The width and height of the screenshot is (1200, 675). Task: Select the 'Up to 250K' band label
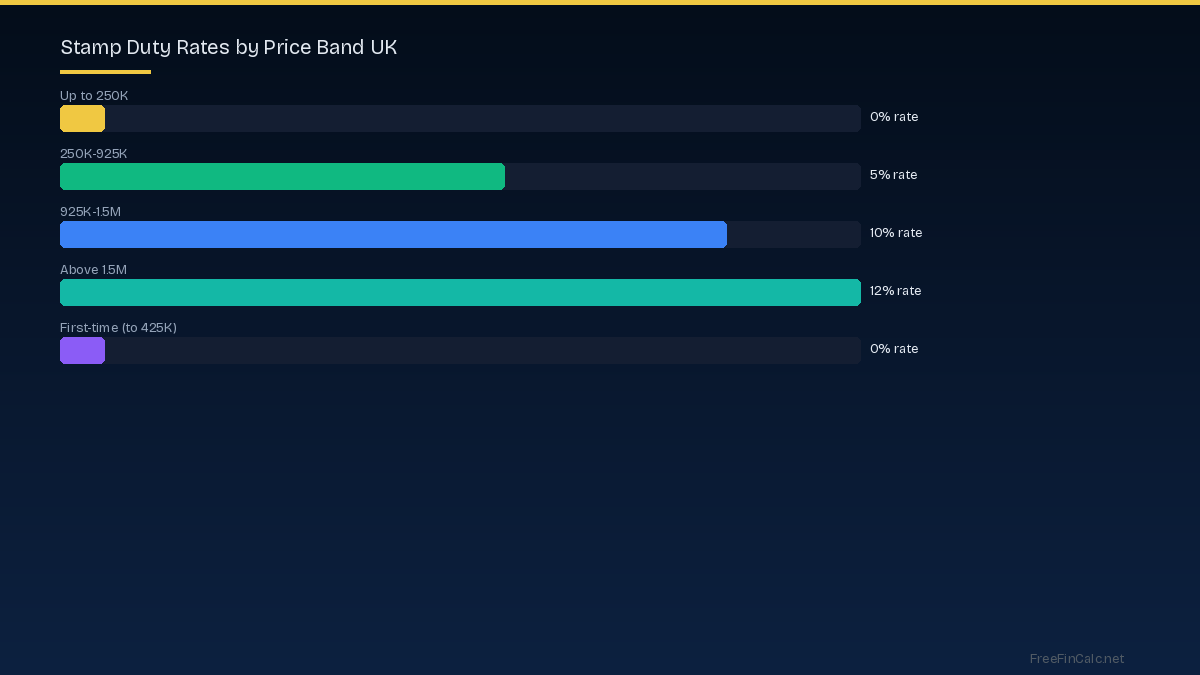pyautogui.click(x=94, y=96)
